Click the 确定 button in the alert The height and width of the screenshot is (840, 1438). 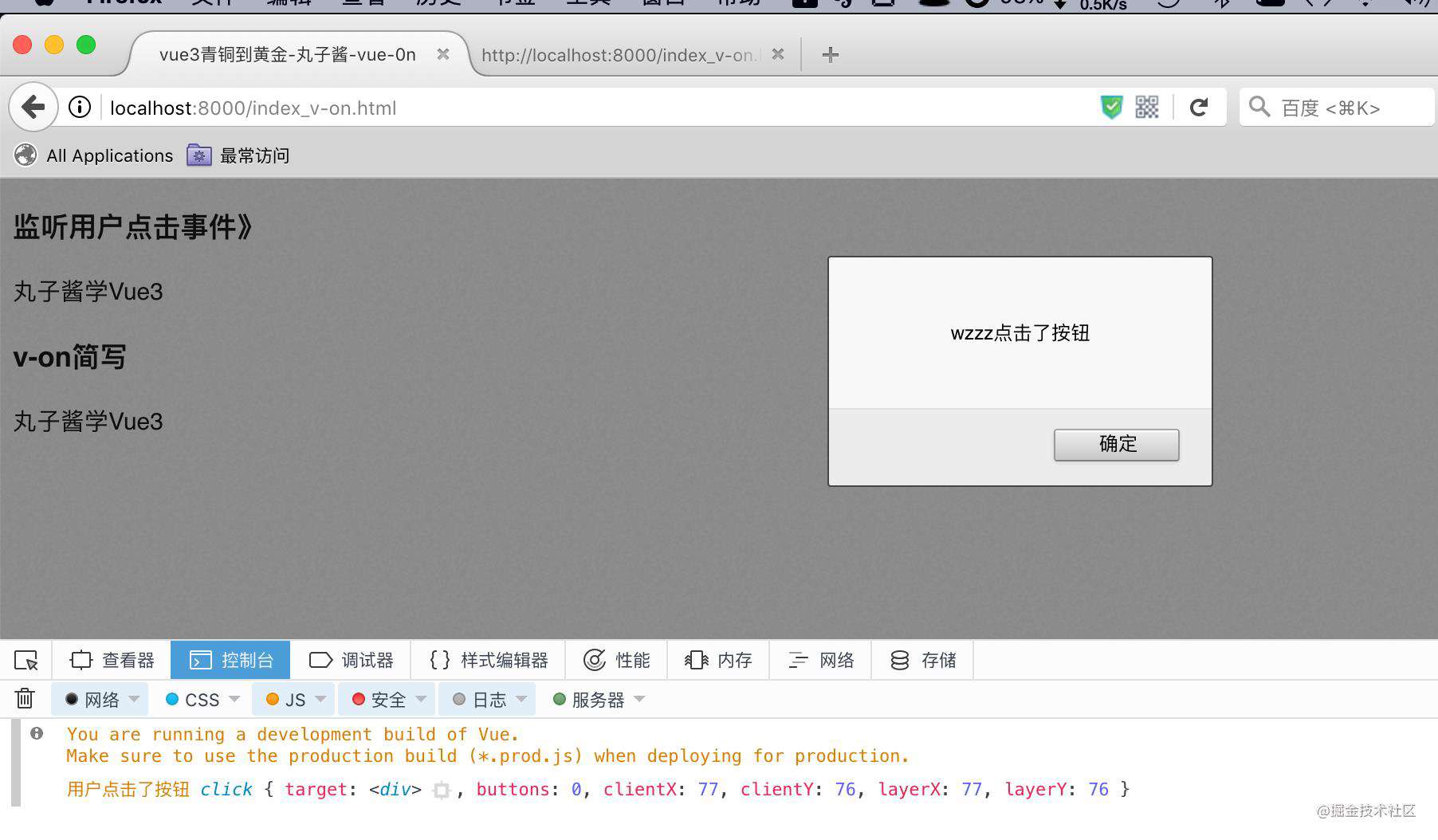1117,445
